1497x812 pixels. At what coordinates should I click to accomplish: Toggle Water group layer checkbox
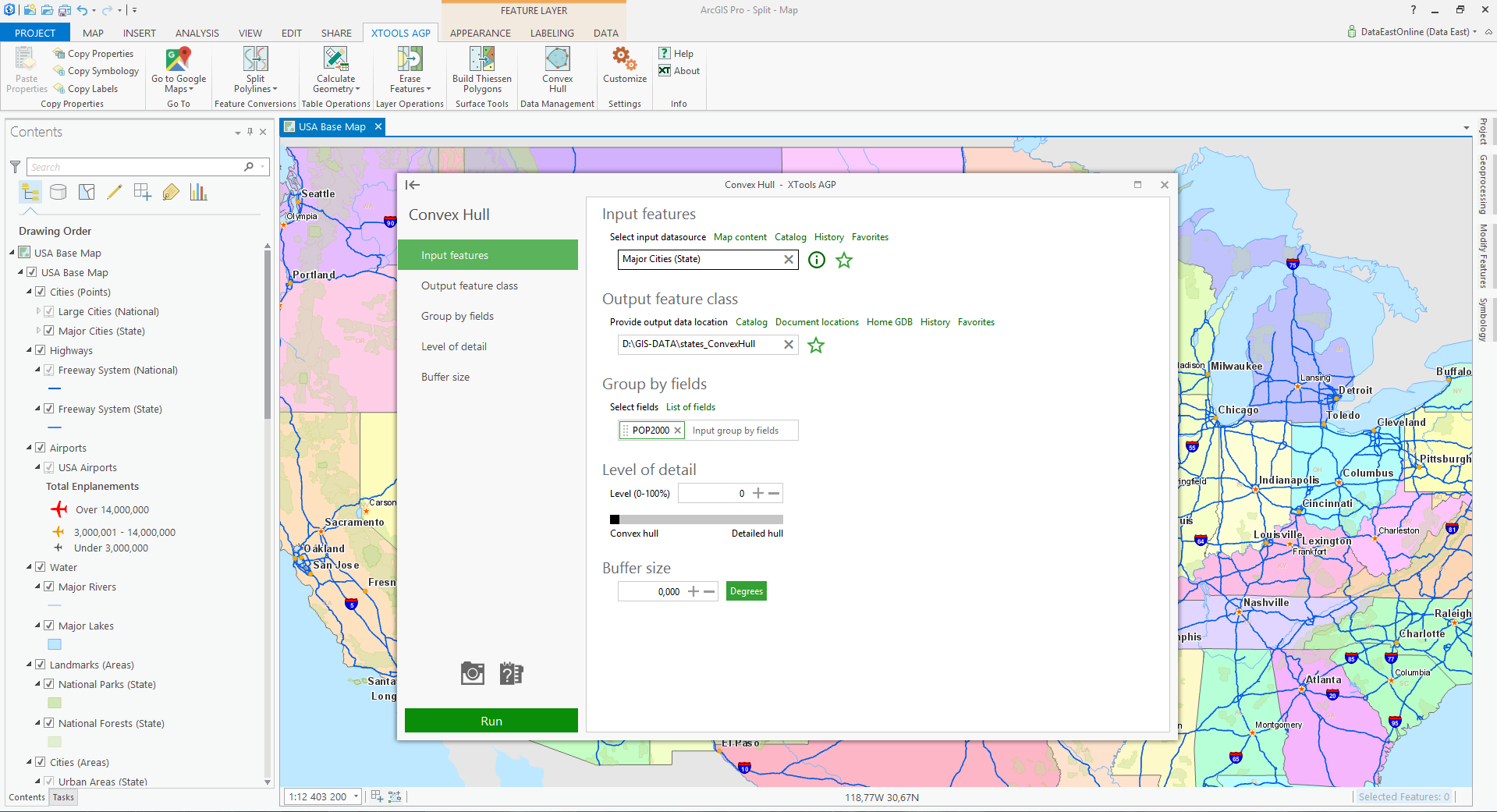pyautogui.click(x=41, y=567)
